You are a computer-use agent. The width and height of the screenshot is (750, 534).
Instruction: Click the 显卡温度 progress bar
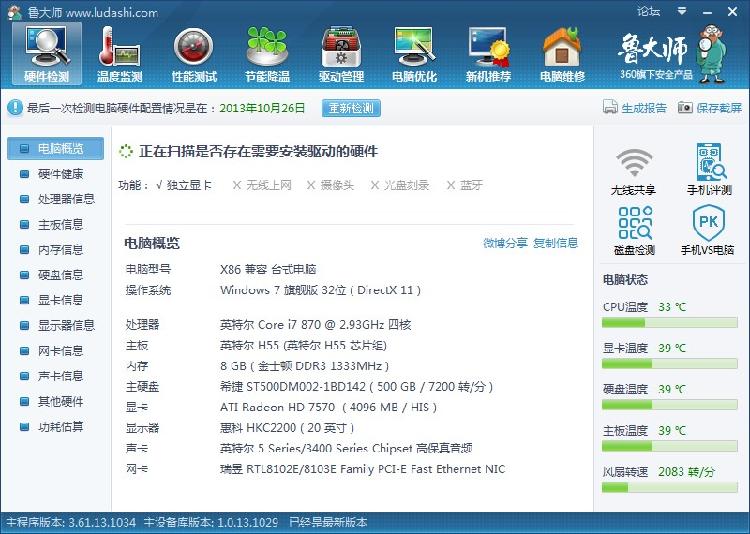click(670, 364)
